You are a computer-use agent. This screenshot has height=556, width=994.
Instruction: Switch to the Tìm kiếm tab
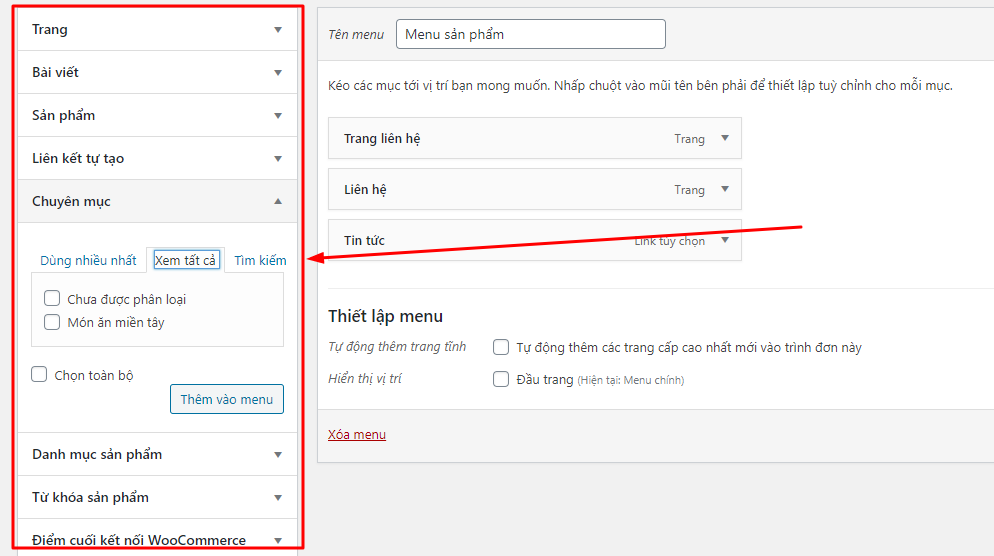click(x=260, y=261)
